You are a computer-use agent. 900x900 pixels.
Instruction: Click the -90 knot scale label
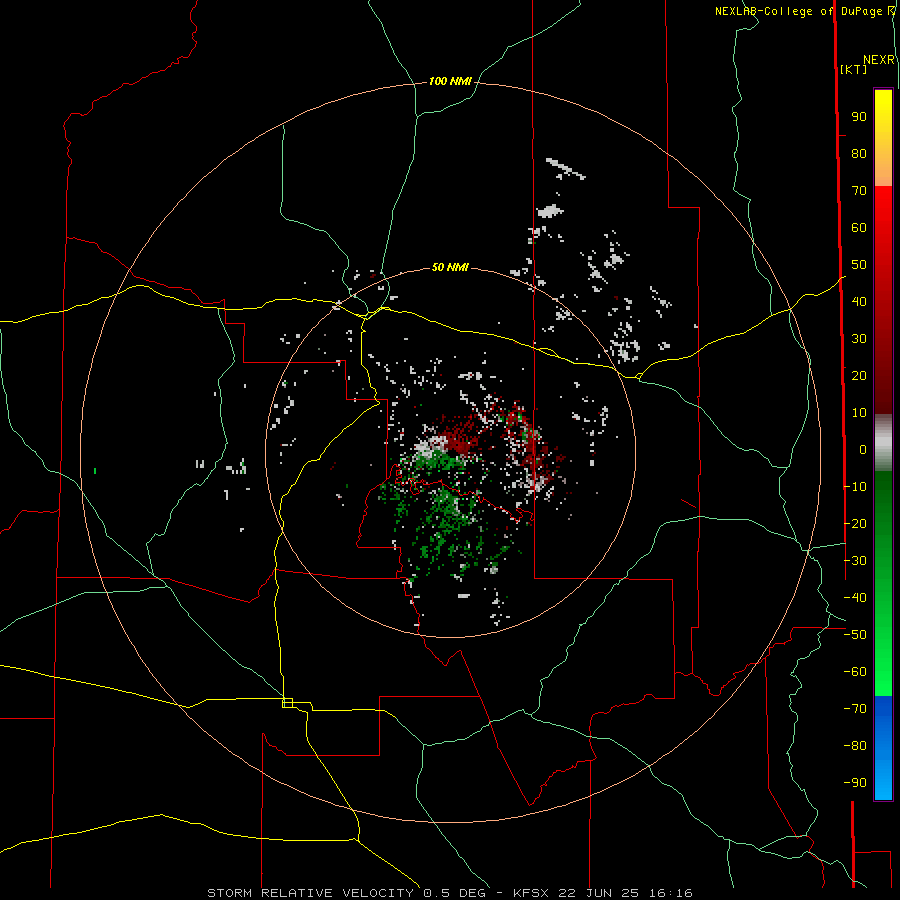click(x=855, y=782)
